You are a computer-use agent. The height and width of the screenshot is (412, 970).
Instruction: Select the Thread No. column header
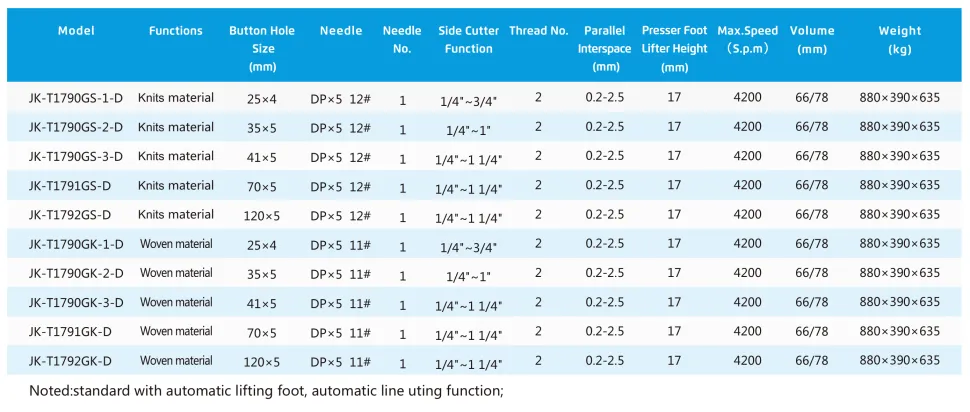pyautogui.click(x=538, y=31)
